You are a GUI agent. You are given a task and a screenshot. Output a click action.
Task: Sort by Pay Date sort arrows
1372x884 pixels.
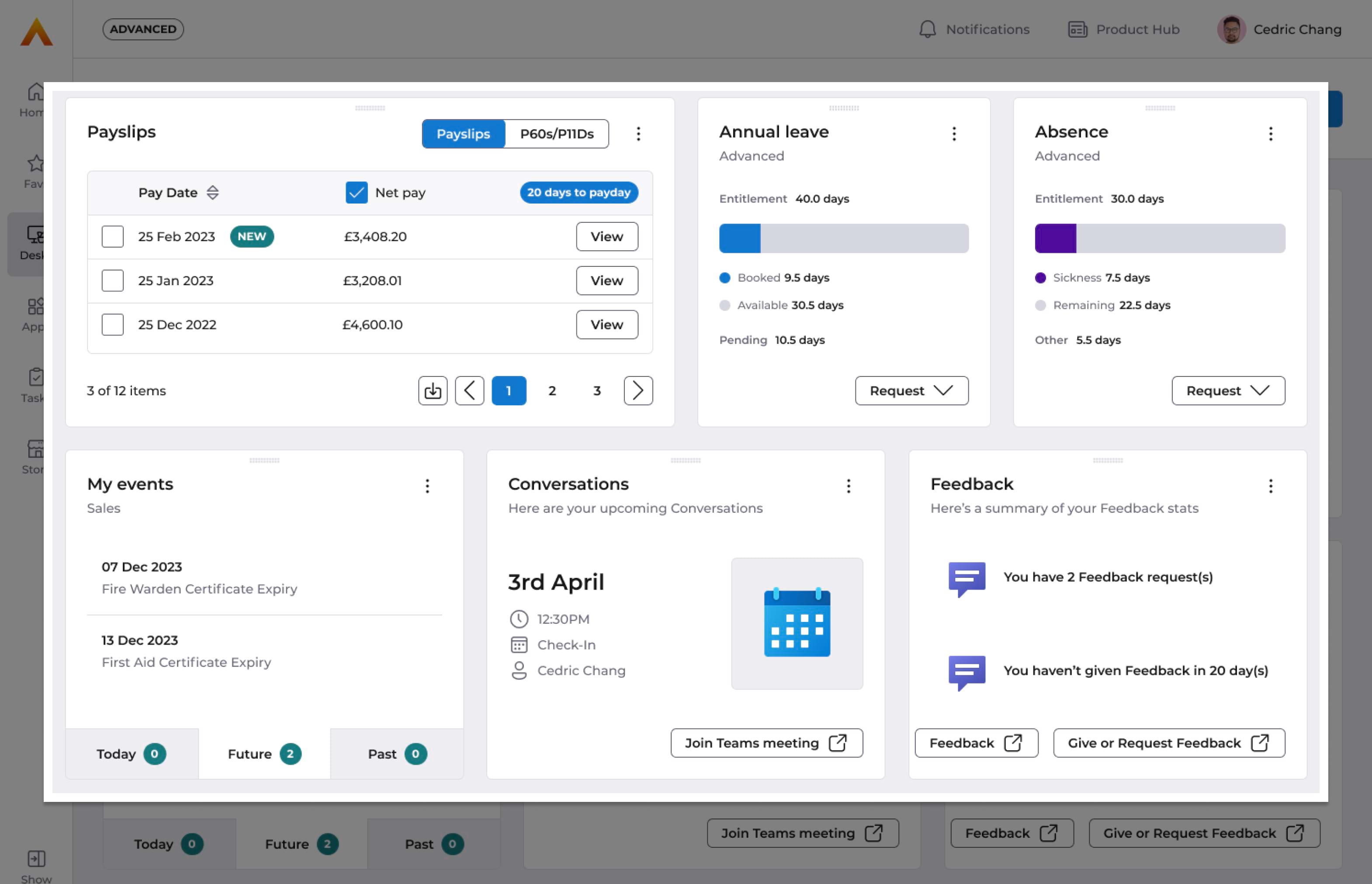tap(212, 192)
